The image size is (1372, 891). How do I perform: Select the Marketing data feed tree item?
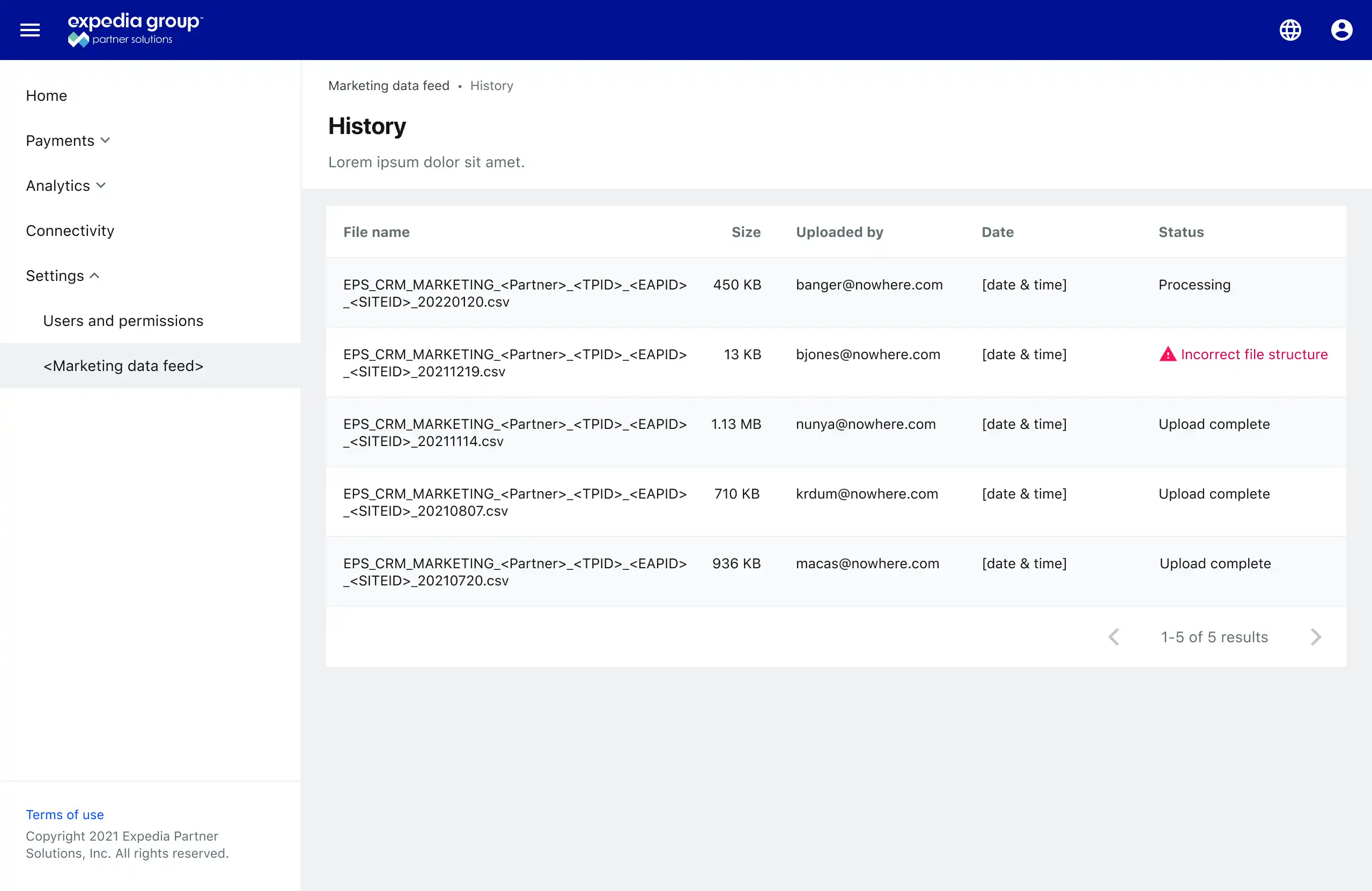pos(123,365)
